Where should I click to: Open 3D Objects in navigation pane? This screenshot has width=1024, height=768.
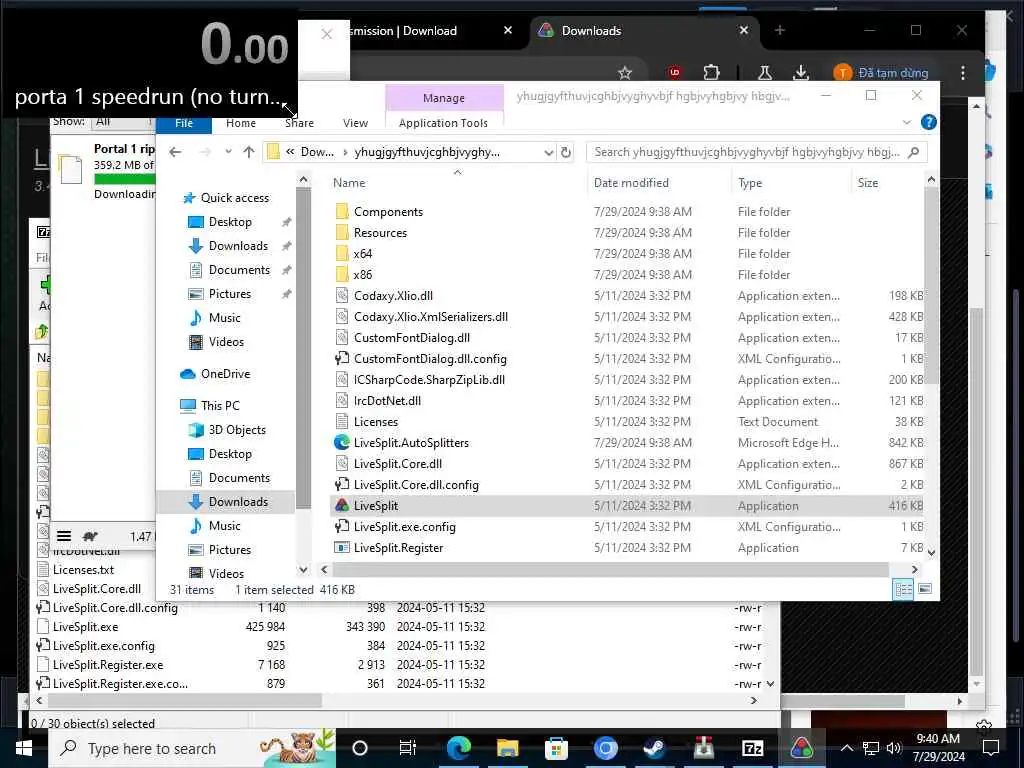pos(237,430)
